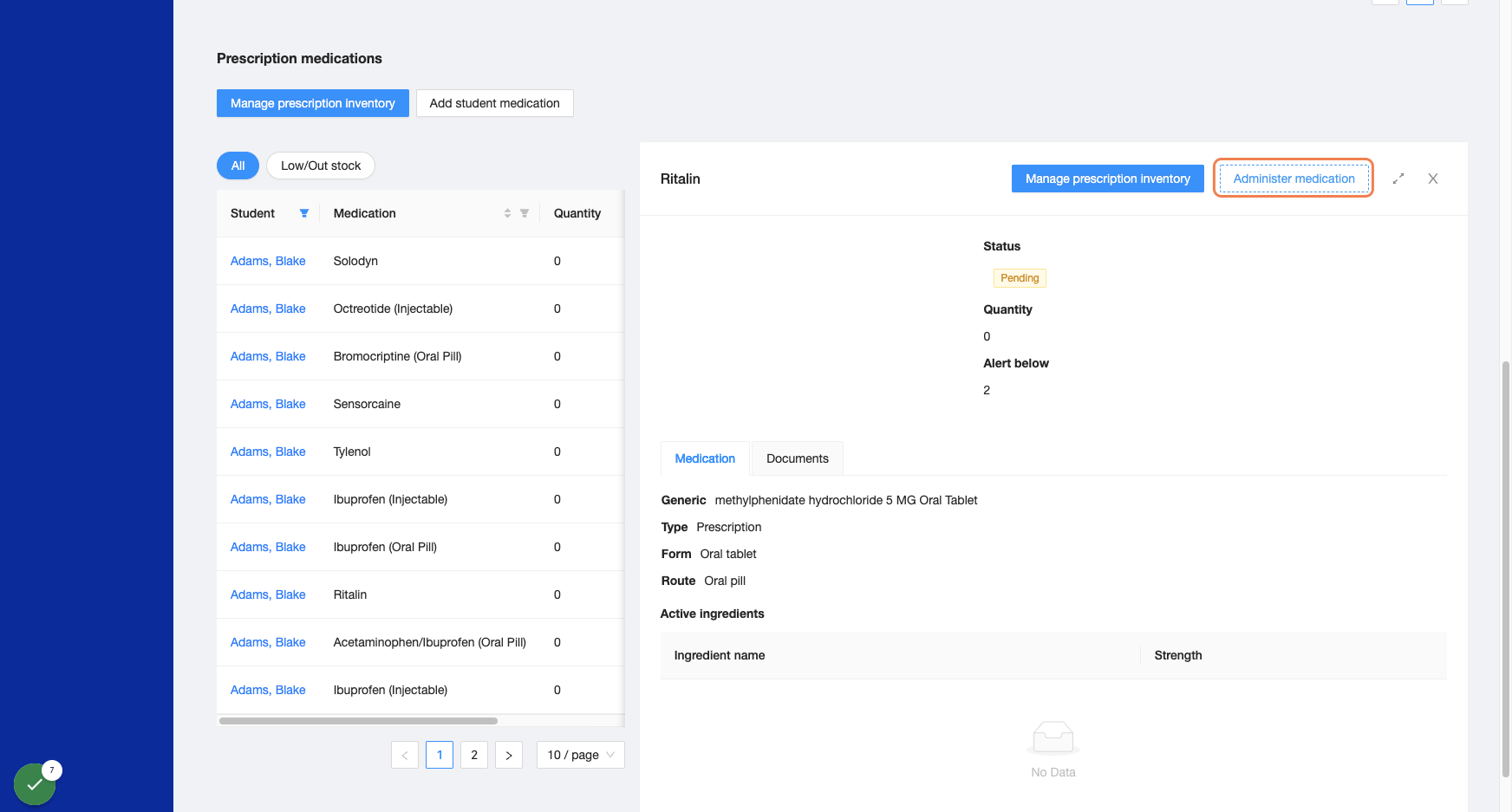1512x812 pixels.
Task: Switch to the Medication tab
Action: click(705, 458)
